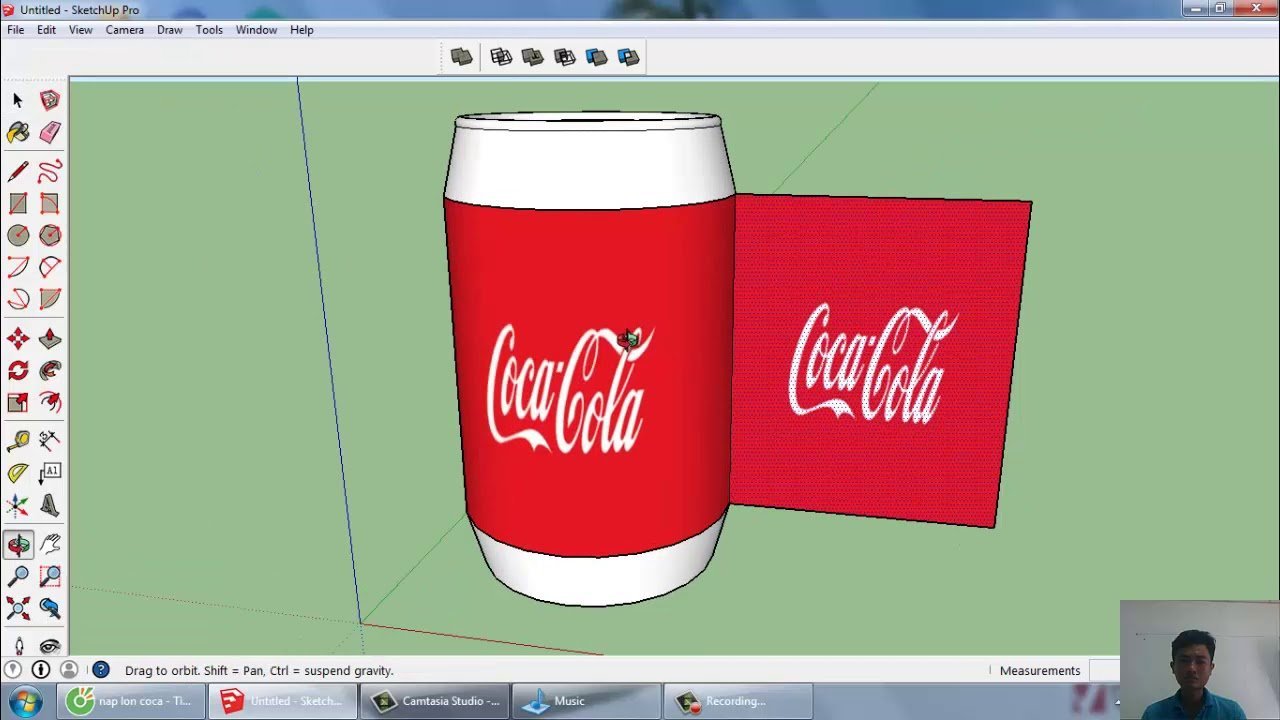The width and height of the screenshot is (1280, 720).
Task: Select the Intersect solid tool
Action: pyautogui.click(x=501, y=57)
